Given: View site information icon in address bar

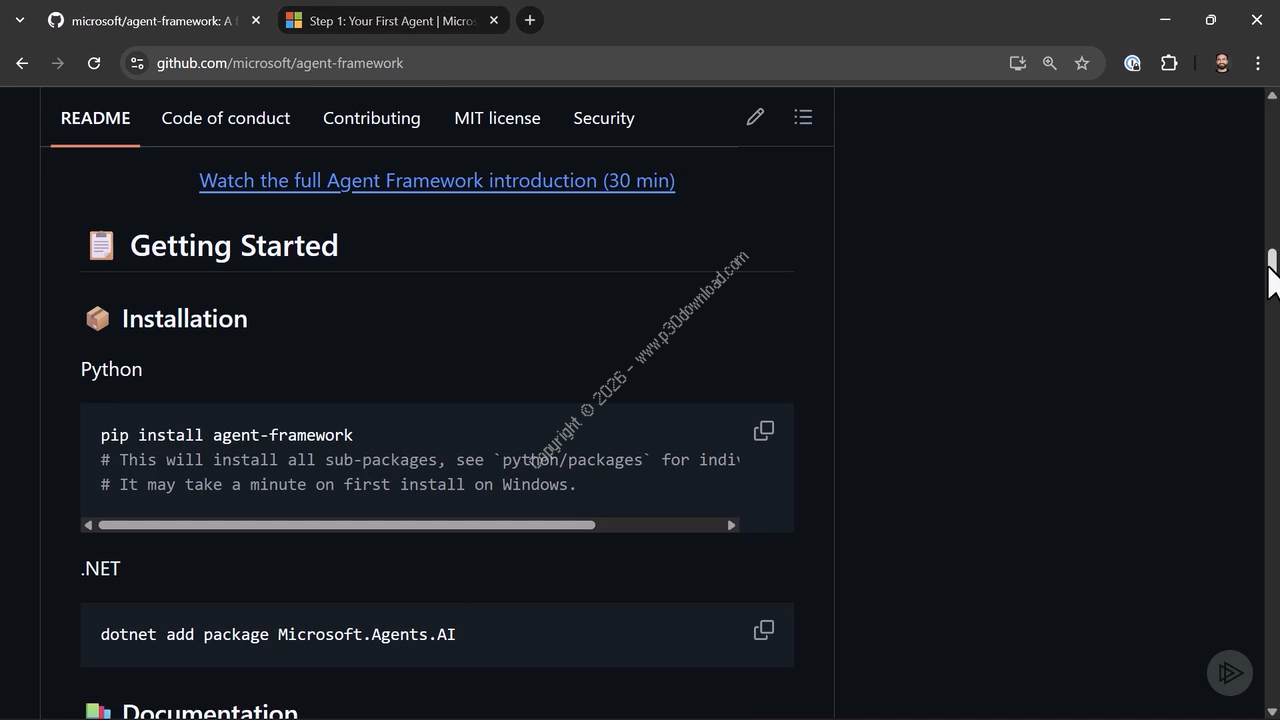Looking at the screenshot, I should tap(138, 63).
